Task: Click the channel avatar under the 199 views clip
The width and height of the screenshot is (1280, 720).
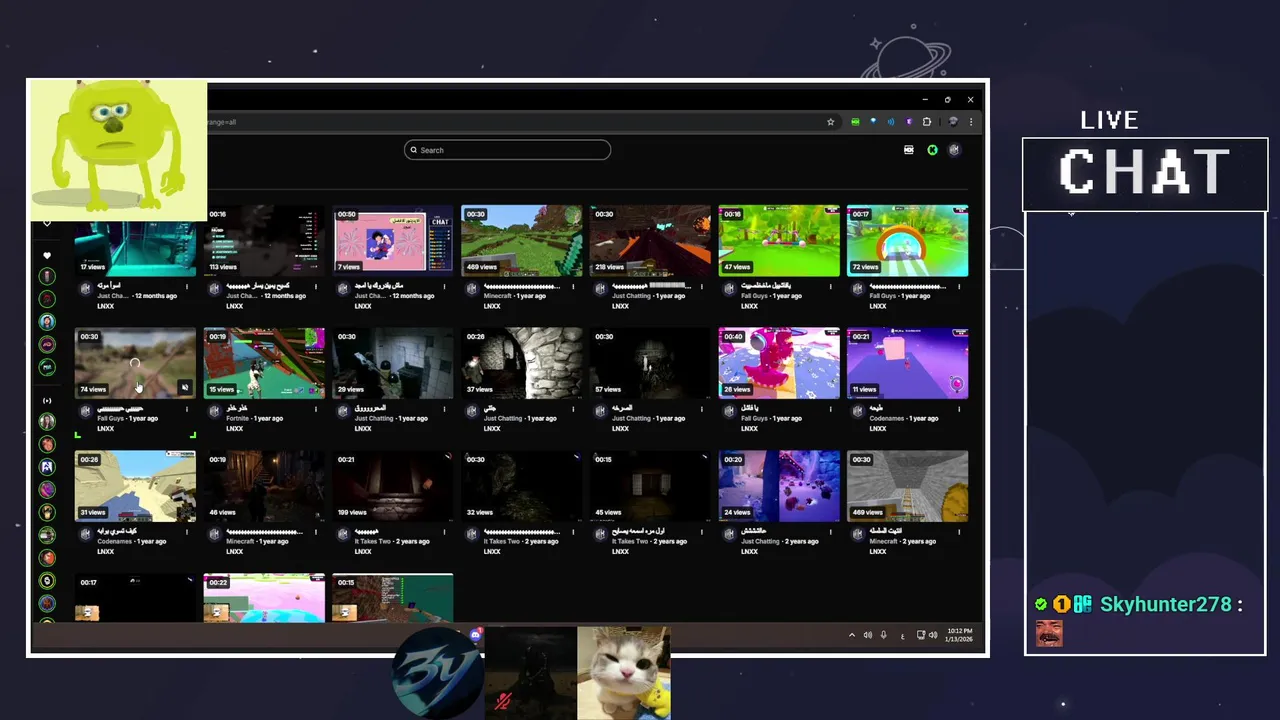Action: [x=343, y=534]
